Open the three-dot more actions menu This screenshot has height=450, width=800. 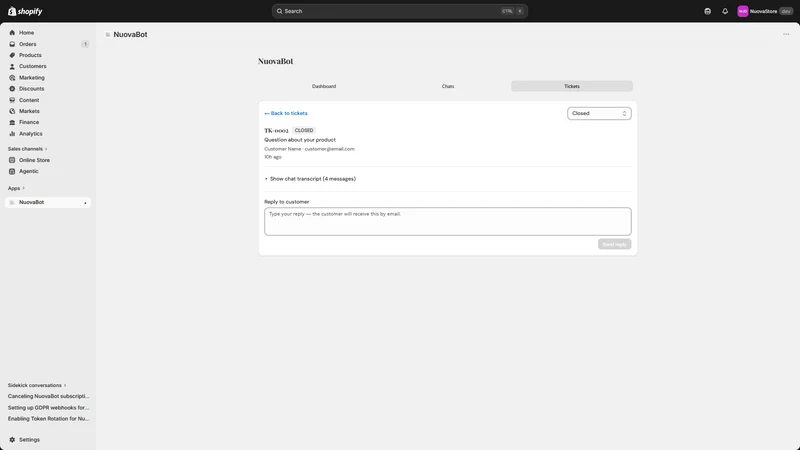tap(786, 34)
